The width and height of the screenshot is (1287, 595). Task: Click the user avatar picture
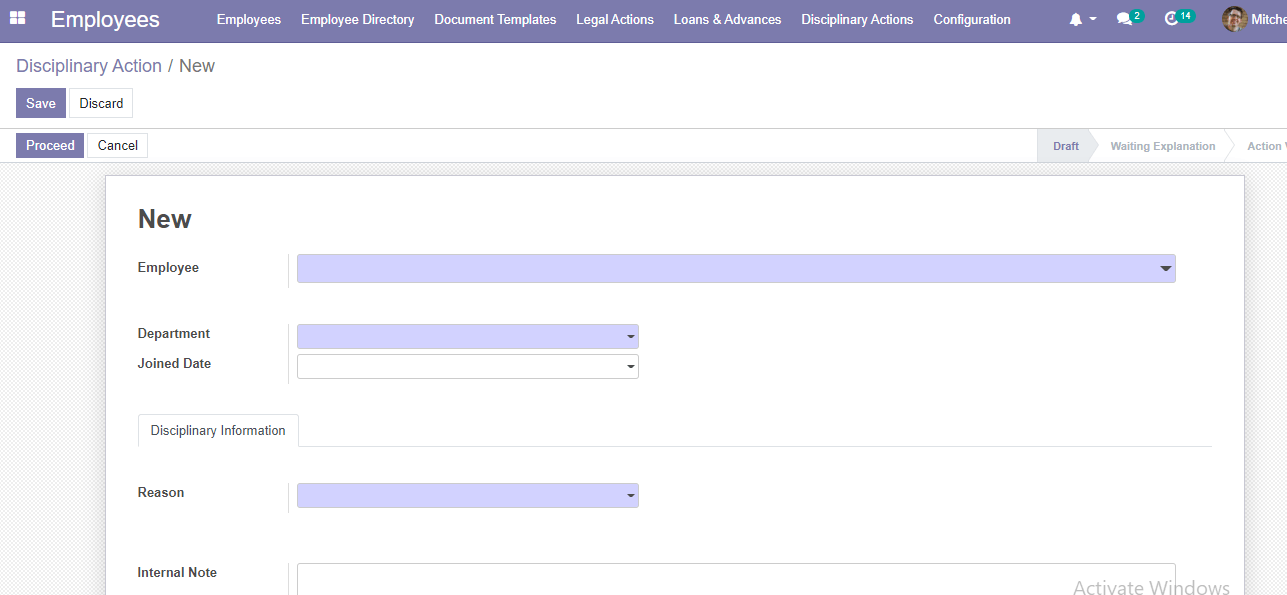[x=1234, y=19]
